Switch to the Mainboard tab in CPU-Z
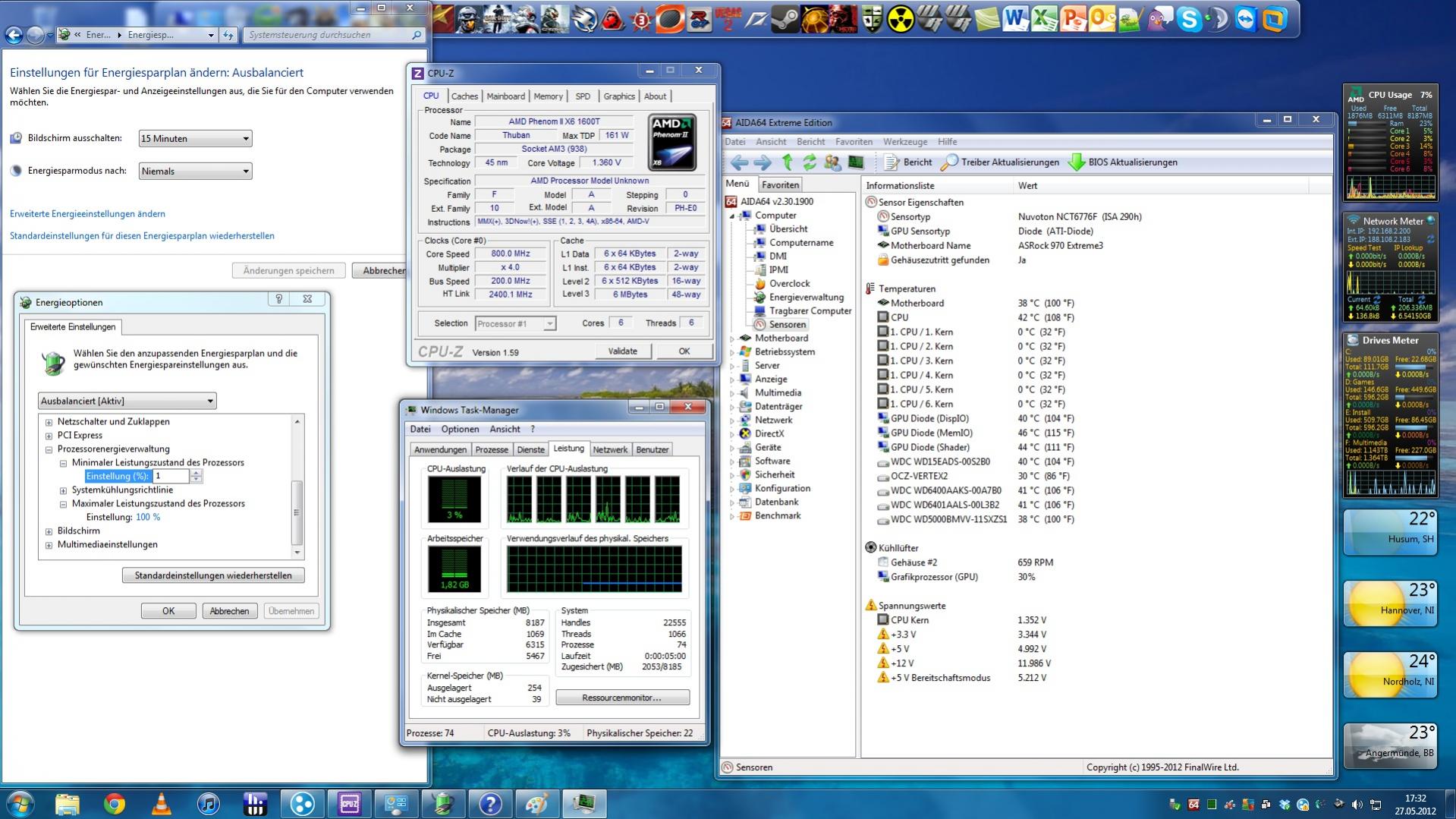 [x=505, y=96]
